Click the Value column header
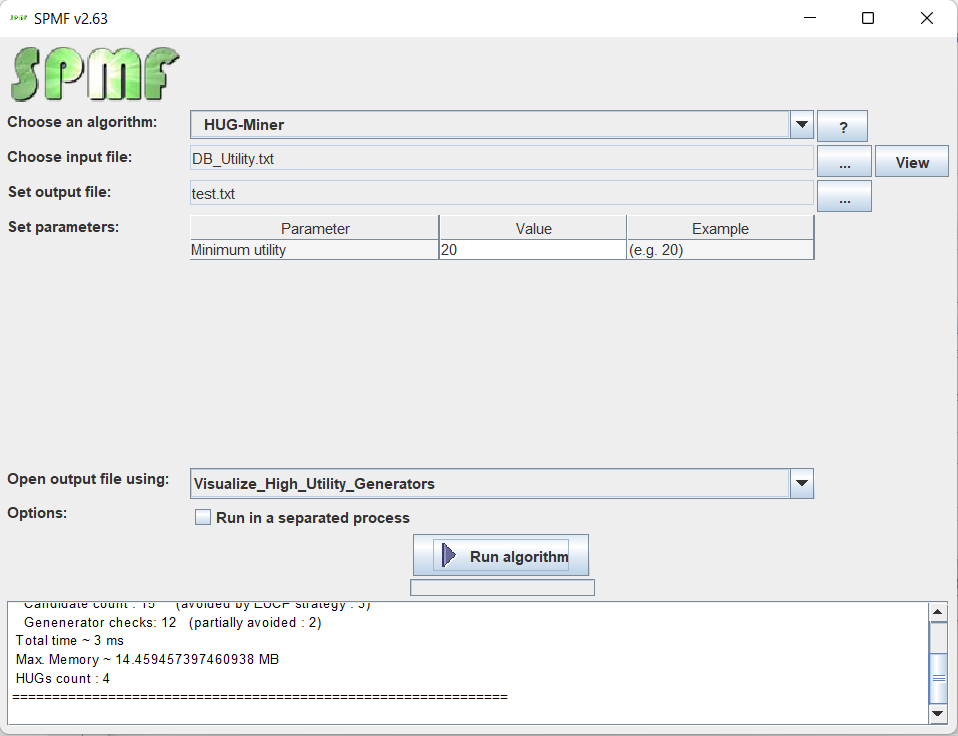 (533, 228)
